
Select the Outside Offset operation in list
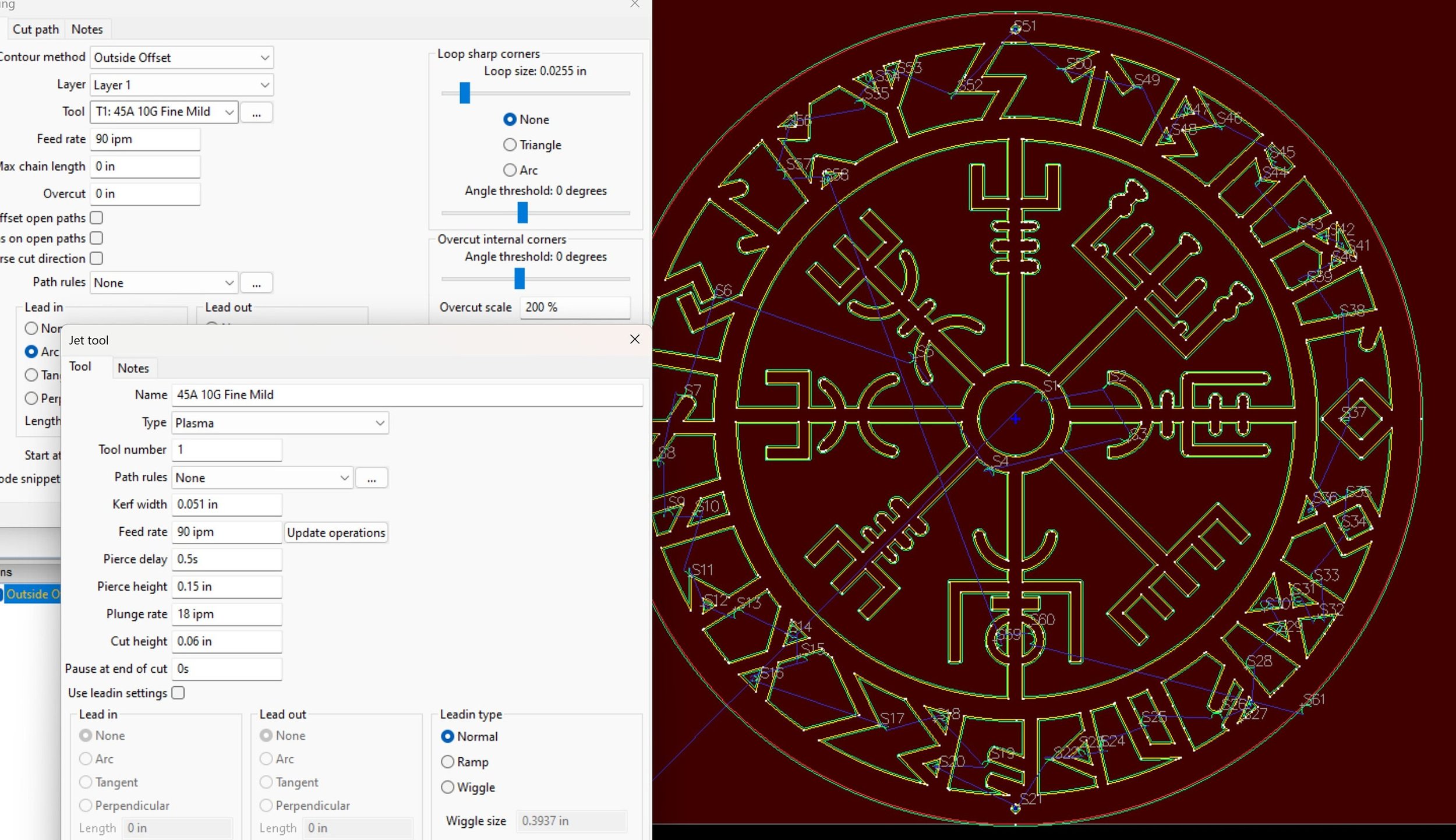click(x=31, y=594)
